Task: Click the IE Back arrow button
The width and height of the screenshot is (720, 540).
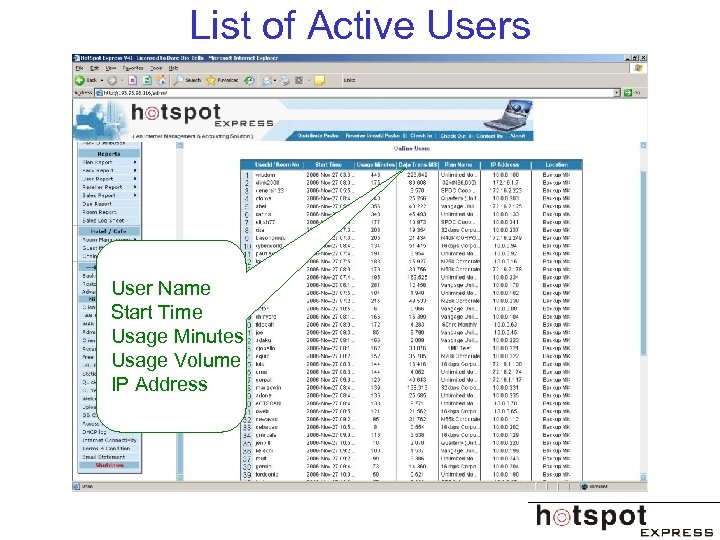Action: point(80,80)
